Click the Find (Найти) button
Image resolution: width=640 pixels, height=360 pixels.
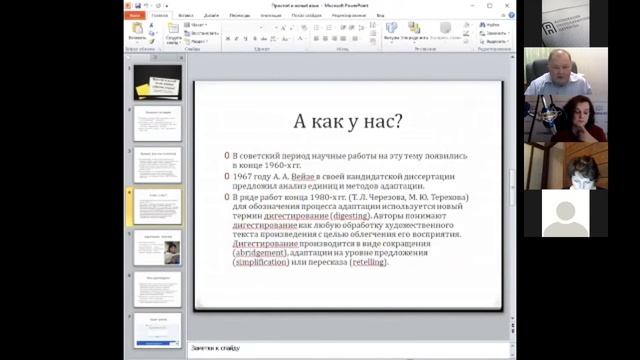pyautogui.click(x=490, y=25)
